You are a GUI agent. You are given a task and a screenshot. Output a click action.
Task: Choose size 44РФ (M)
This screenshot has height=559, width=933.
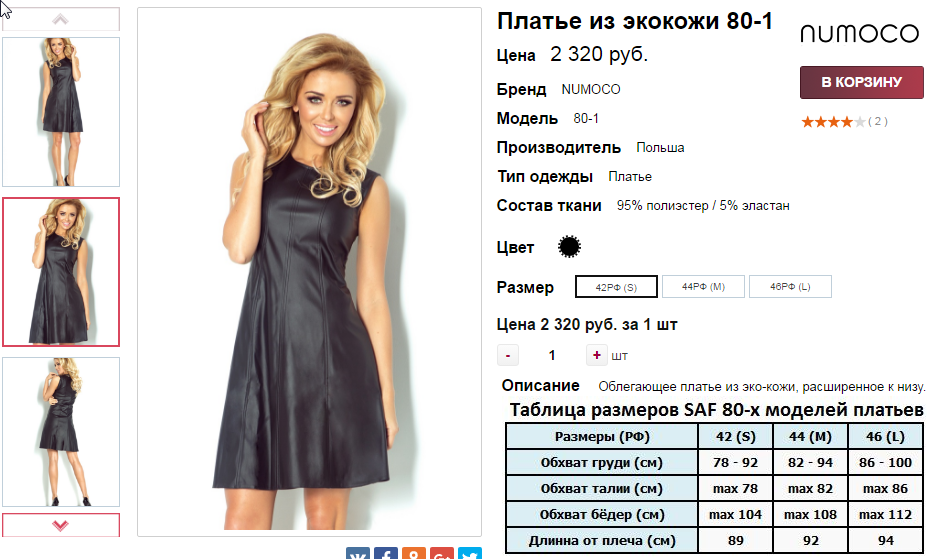(x=703, y=286)
